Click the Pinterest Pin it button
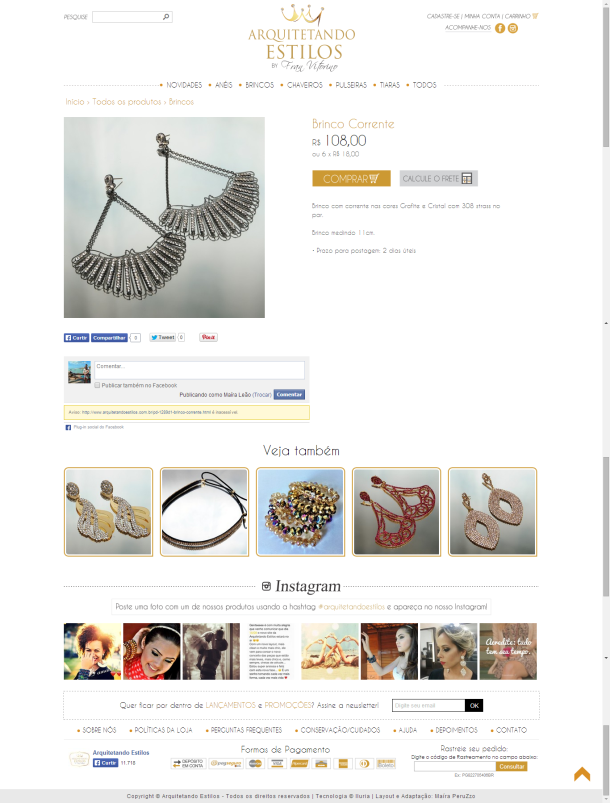This screenshot has height=803, width=610. [x=208, y=337]
